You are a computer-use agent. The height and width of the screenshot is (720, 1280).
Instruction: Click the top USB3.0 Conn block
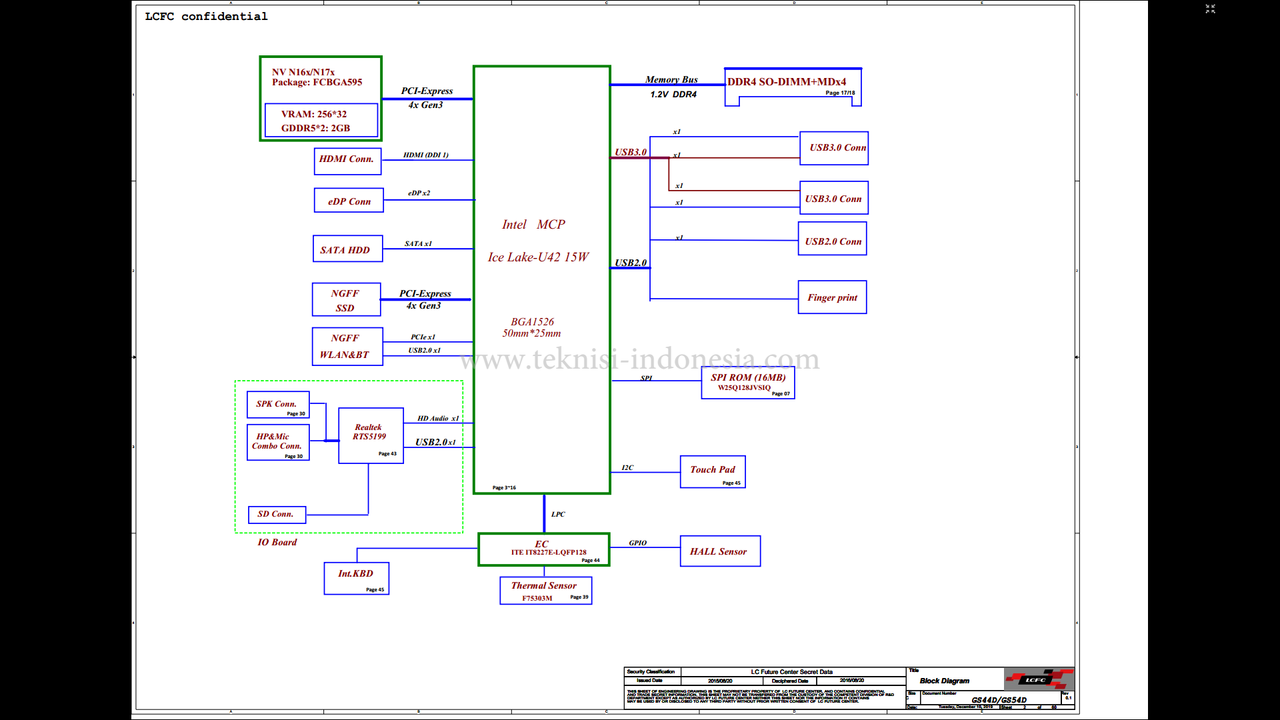tap(833, 148)
